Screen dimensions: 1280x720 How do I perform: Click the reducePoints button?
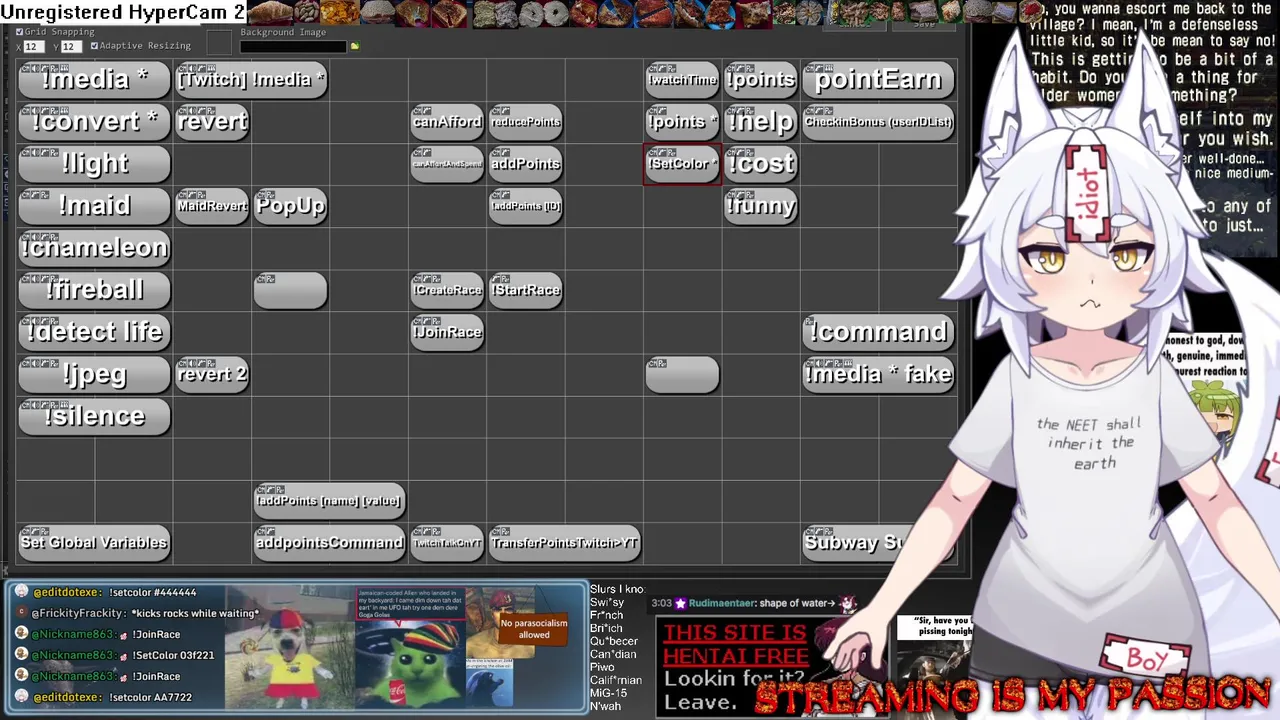tap(526, 122)
